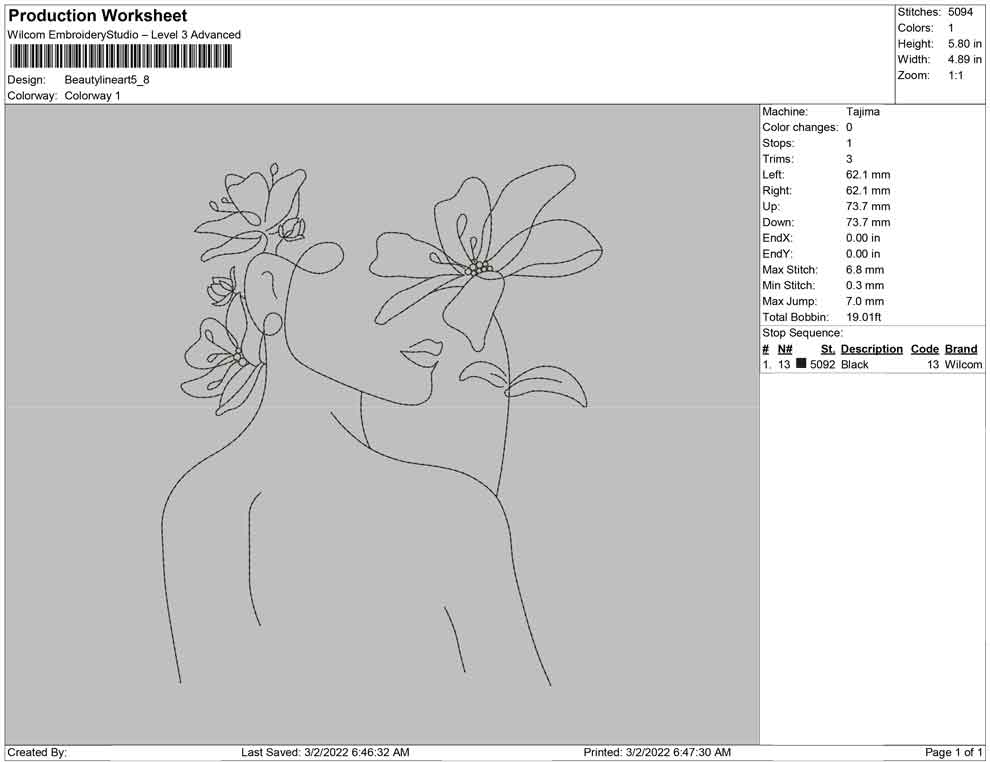Image resolution: width=990 pixels, height=762 pixels.
Task: Click the Description column header
Action: pyautogui.click(x=872, y=349)
